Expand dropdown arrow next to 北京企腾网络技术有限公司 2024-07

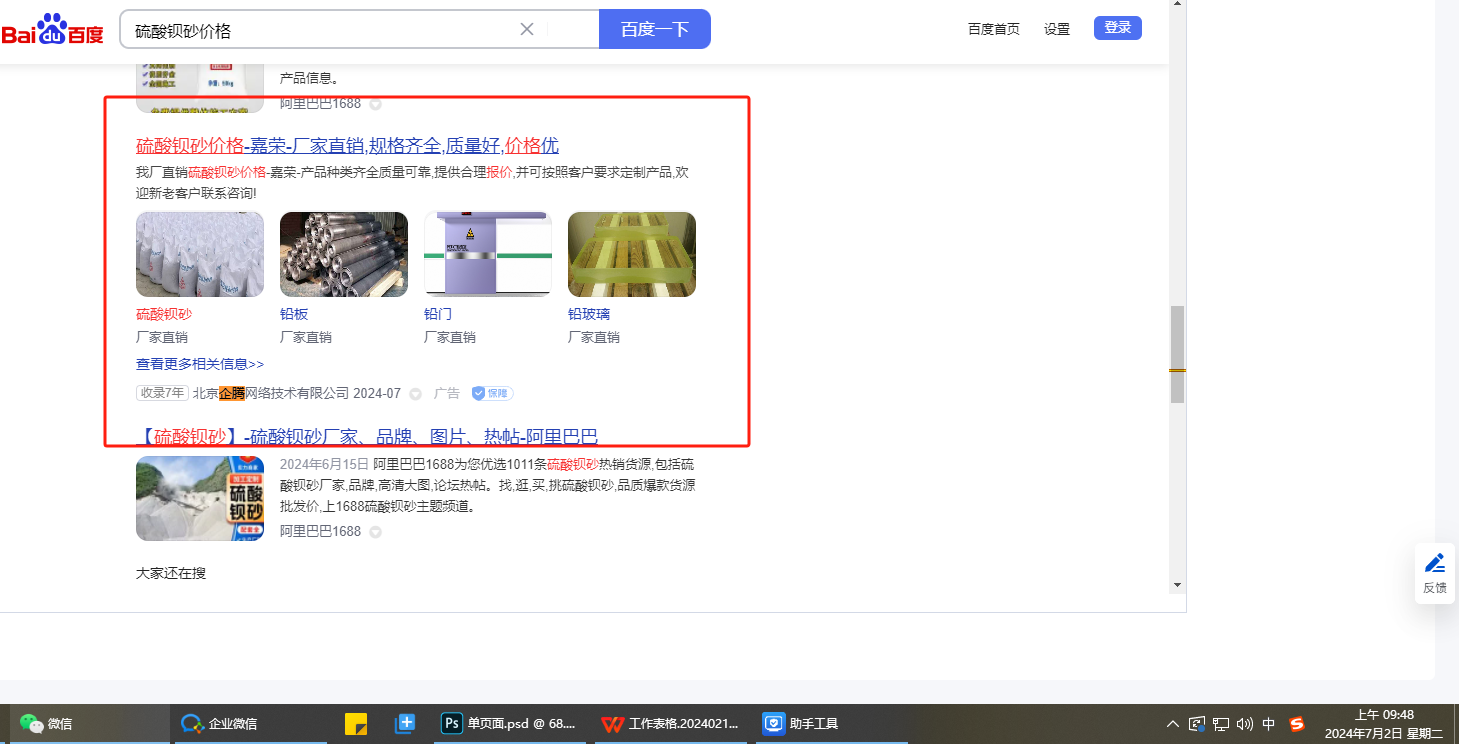click(415, 394)
